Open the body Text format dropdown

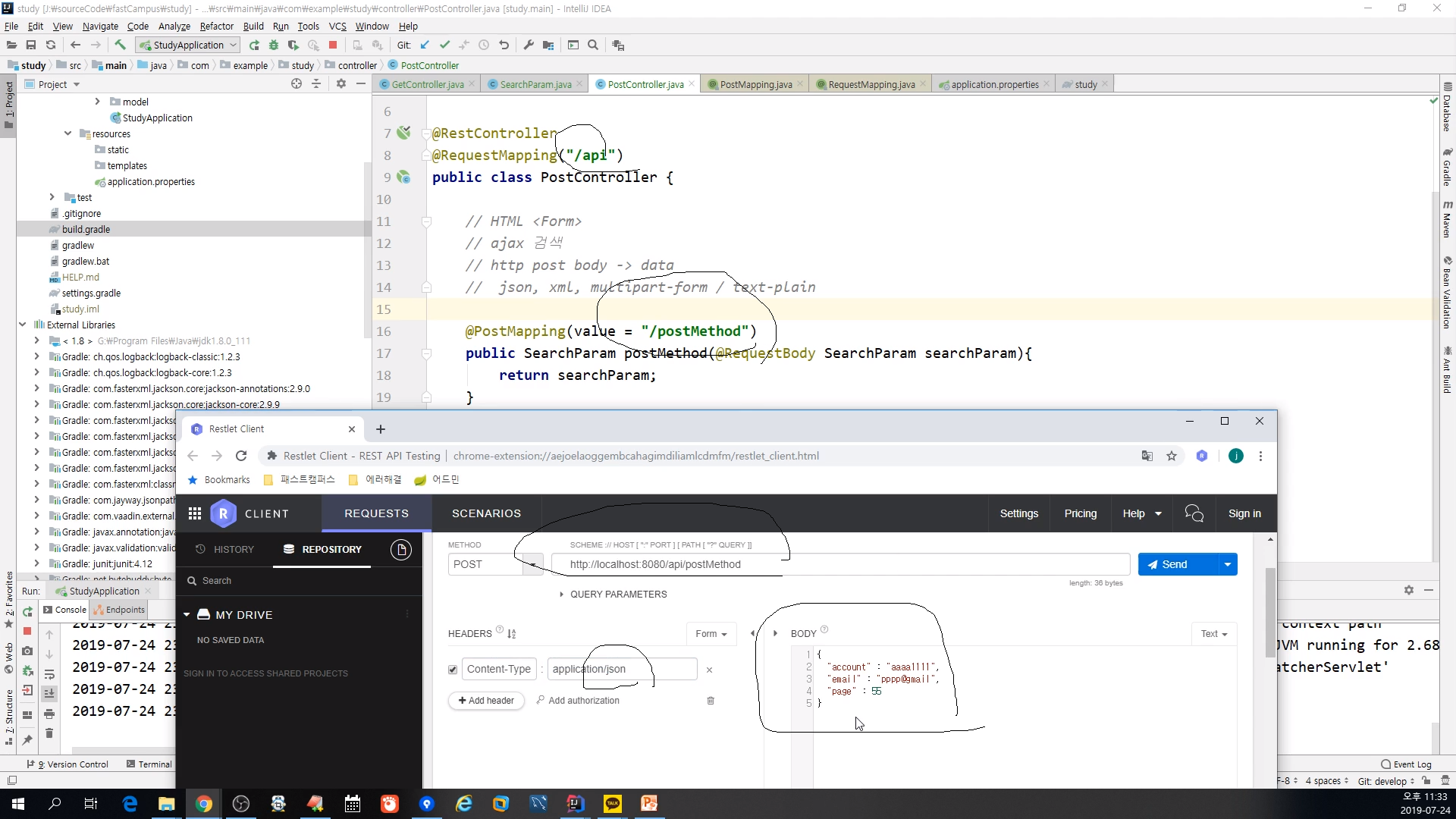(x=1213, y=634)
